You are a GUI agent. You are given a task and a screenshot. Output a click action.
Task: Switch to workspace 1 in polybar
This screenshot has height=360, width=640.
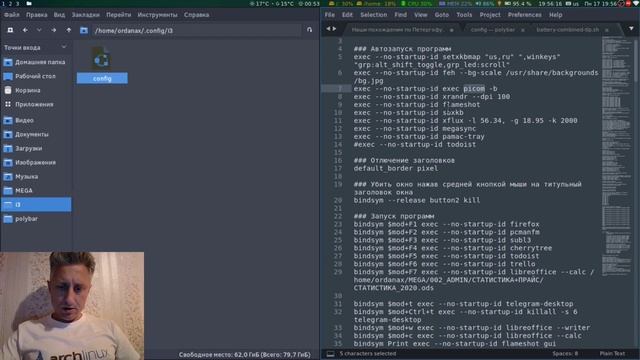(3, 4)
